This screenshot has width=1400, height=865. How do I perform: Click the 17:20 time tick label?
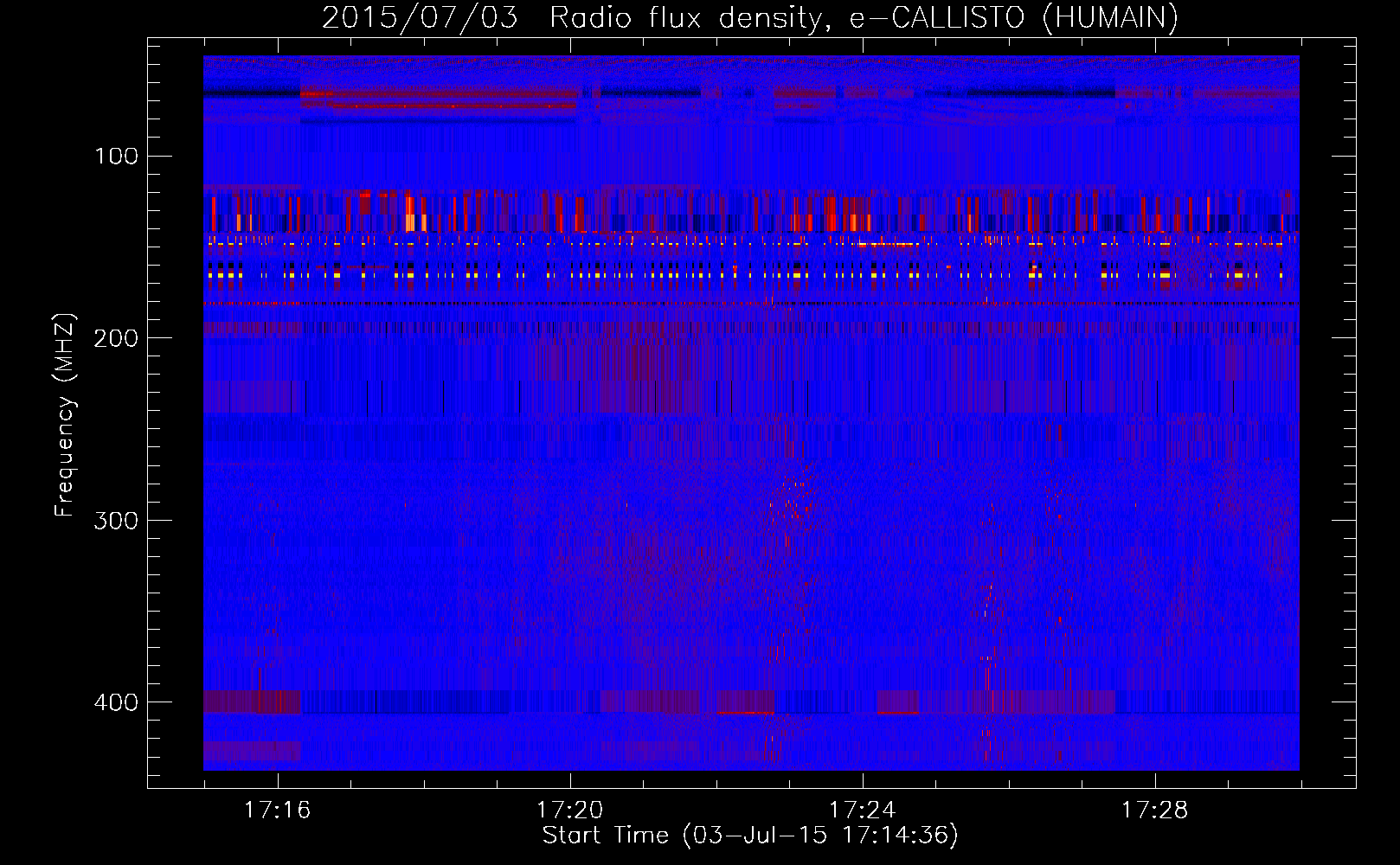[569, 811]
